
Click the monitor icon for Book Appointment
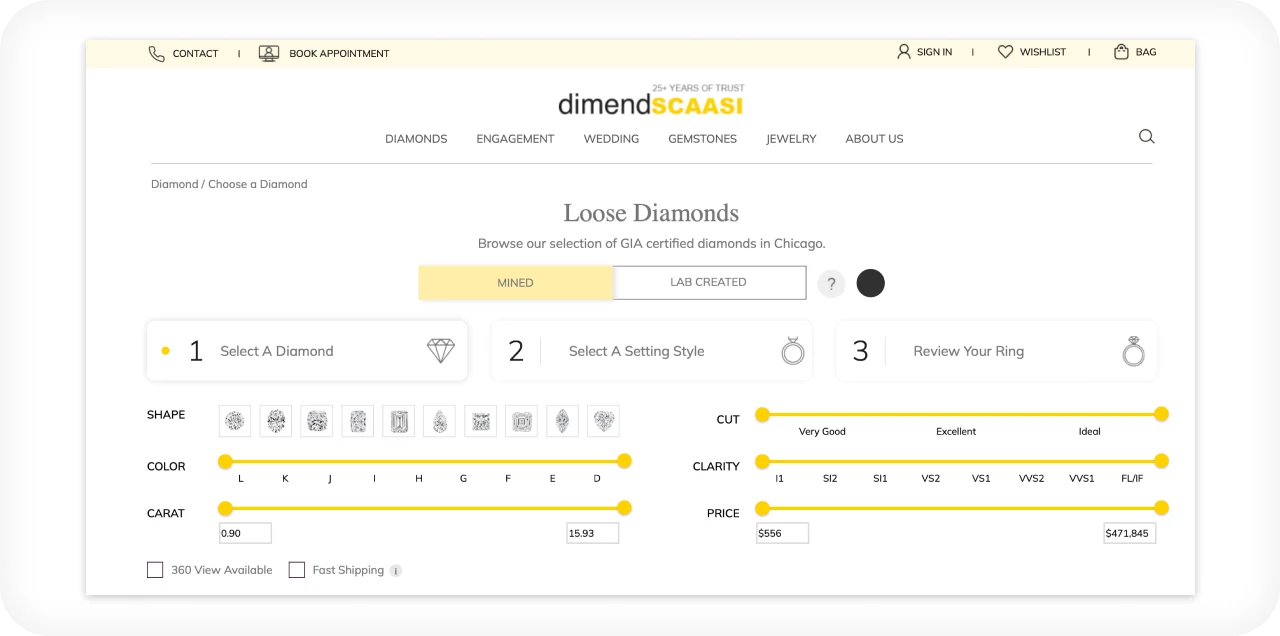269,53
